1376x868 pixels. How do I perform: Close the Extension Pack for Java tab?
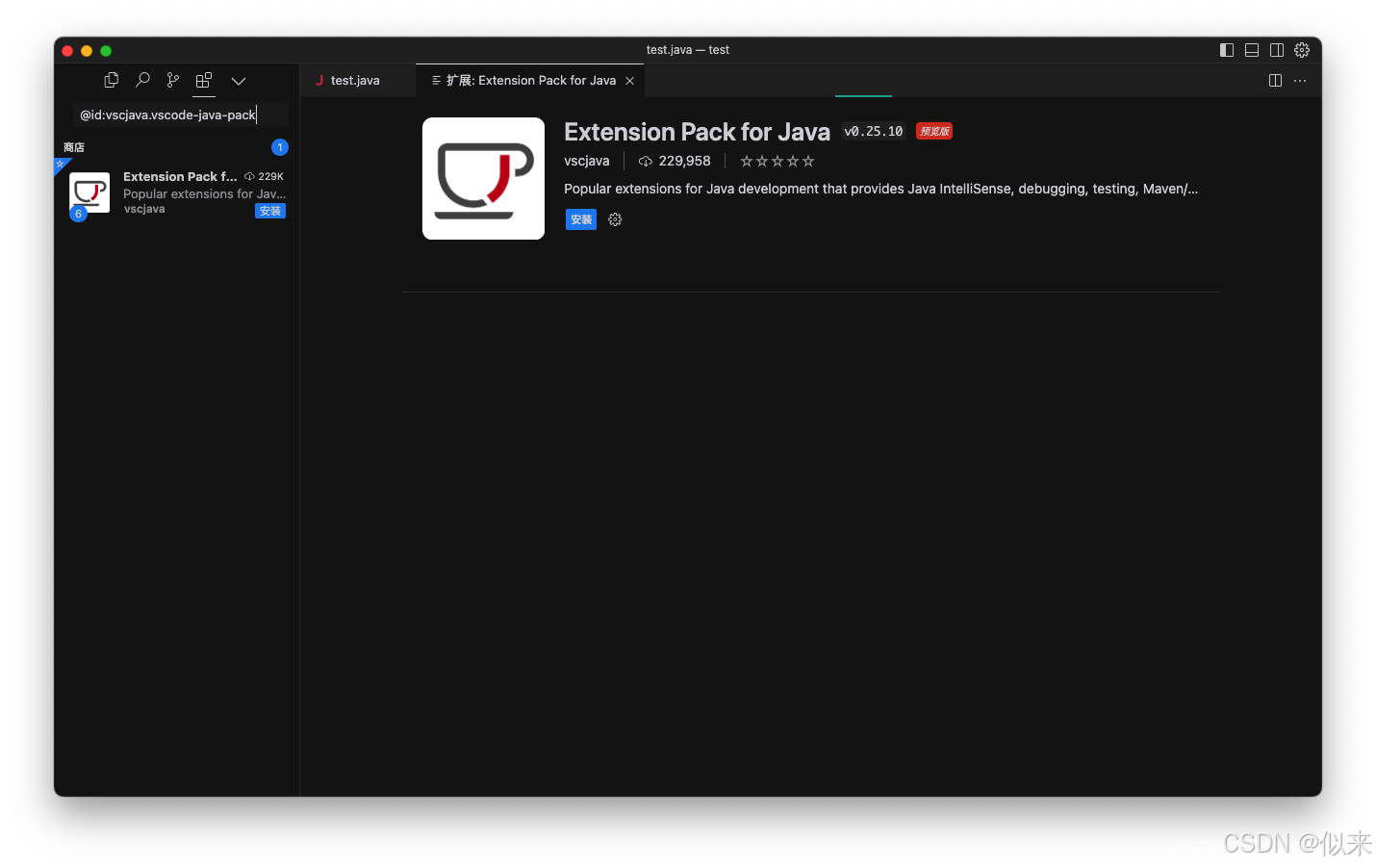coord(630,81)
